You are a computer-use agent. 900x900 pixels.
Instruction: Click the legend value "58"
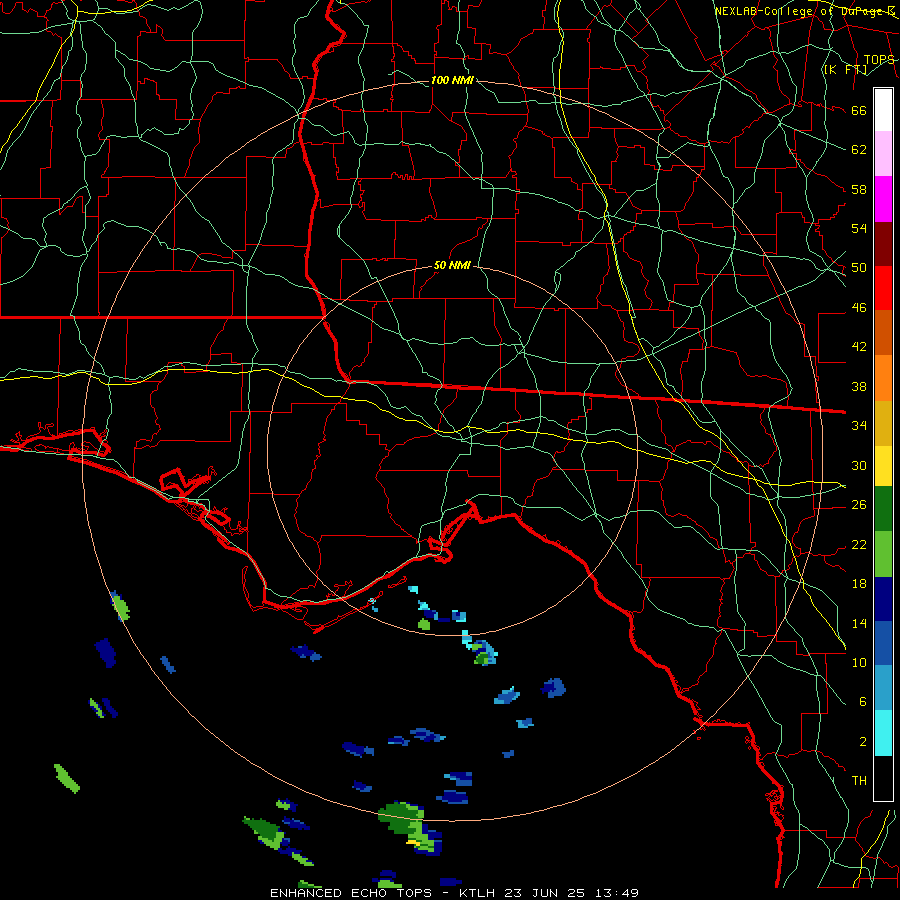[859, 189]
